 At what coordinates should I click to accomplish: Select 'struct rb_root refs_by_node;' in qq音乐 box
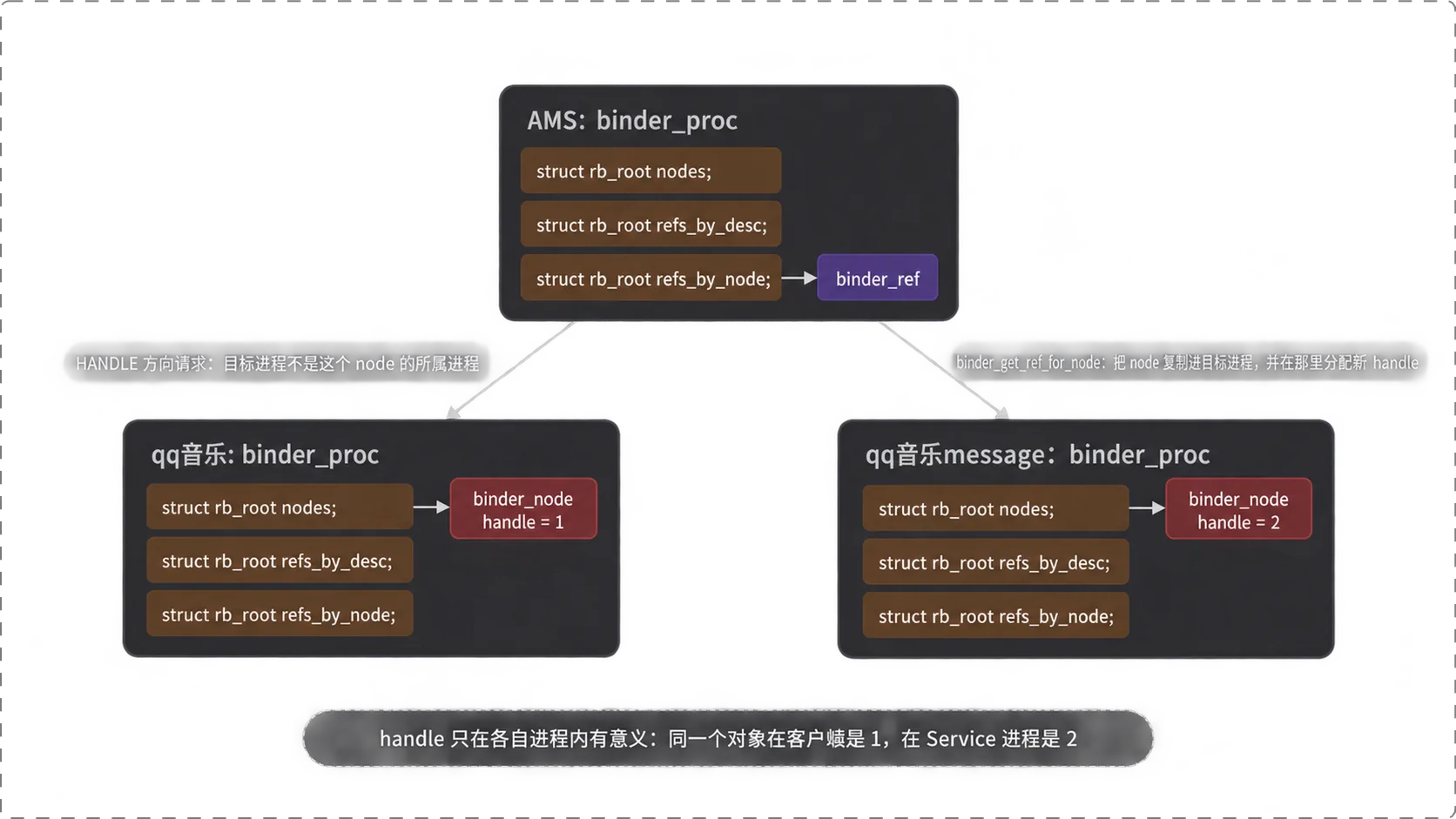coord(280,614)
